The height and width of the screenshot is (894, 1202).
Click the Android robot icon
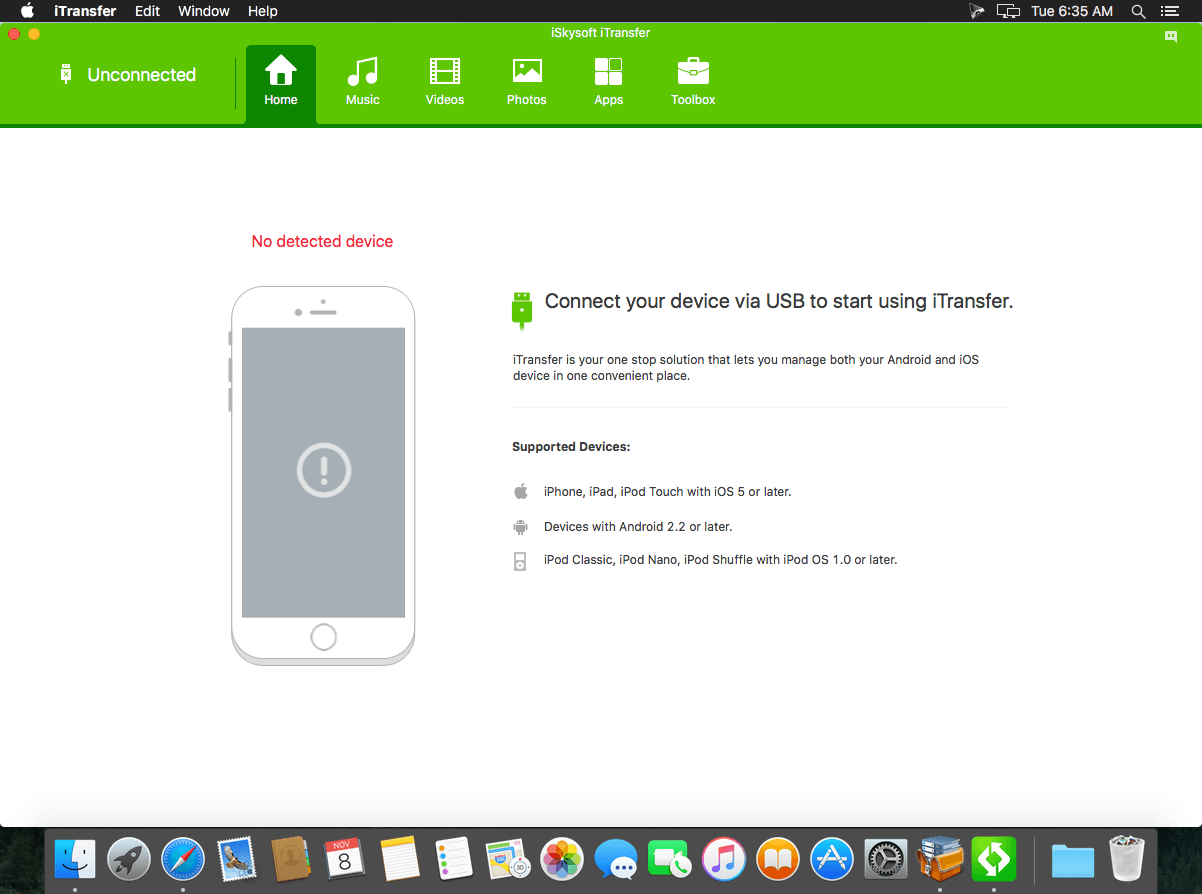520,526
